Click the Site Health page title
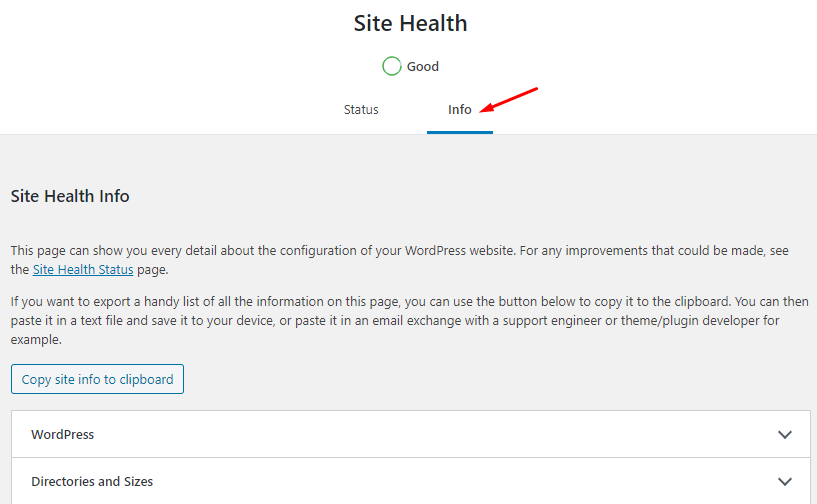Viewport: 817px width, 504px height. 410,23
